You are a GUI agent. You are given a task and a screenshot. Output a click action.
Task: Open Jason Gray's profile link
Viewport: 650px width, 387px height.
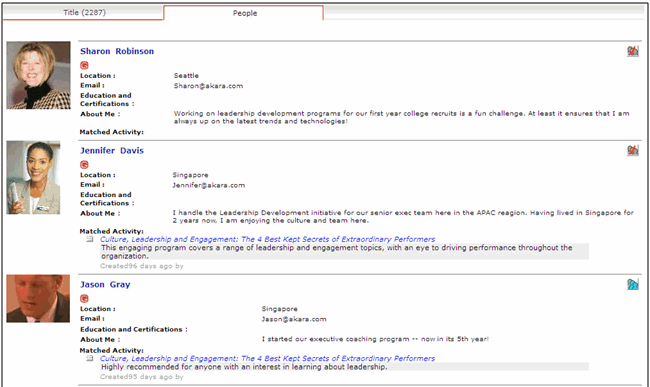pos(105,285)
